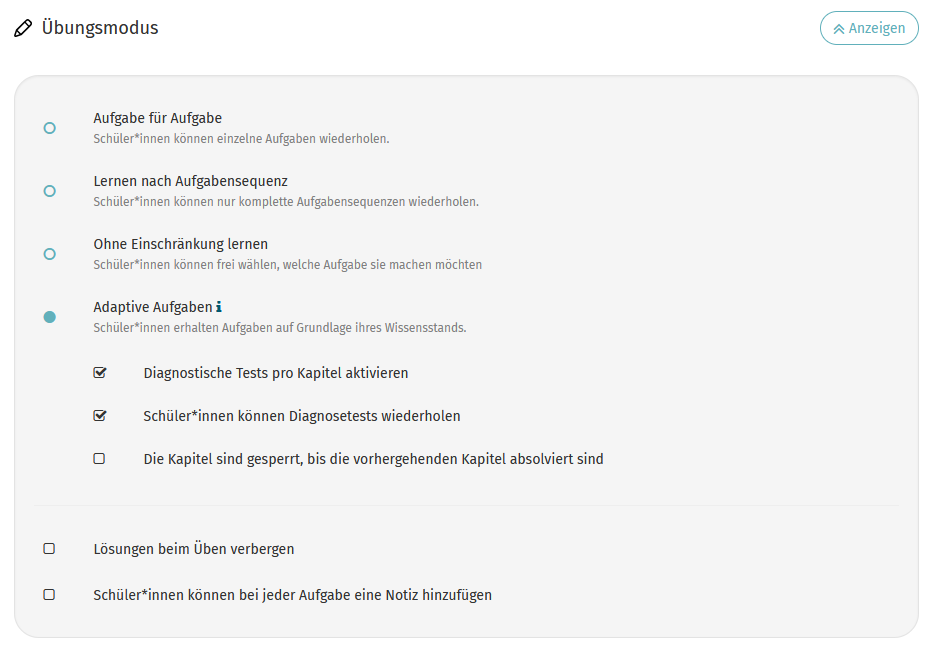Choose the Lernen nach Aufgabensequenz radio circle
Image resolution: width=931 pixels, height=651 pixels.
tap(49, 191)
